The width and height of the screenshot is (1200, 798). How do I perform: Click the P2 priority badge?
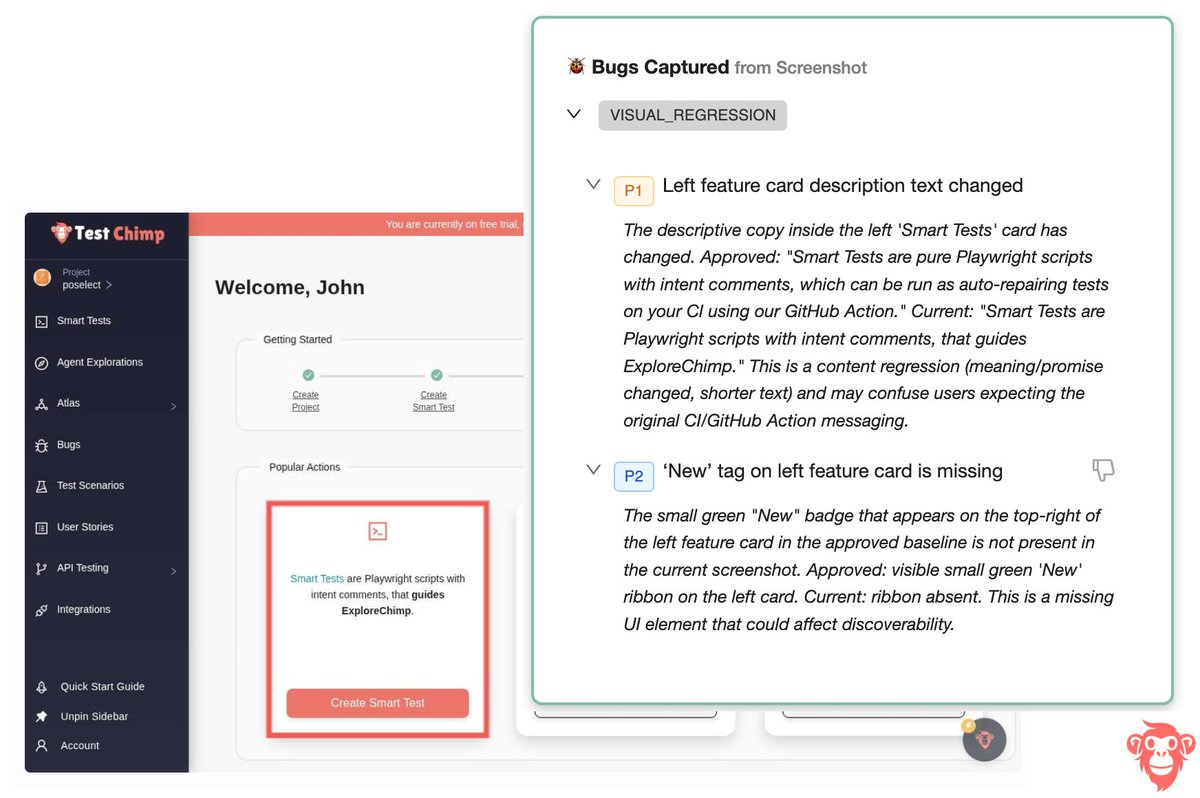pyautogui.click(x=634, y=476)
